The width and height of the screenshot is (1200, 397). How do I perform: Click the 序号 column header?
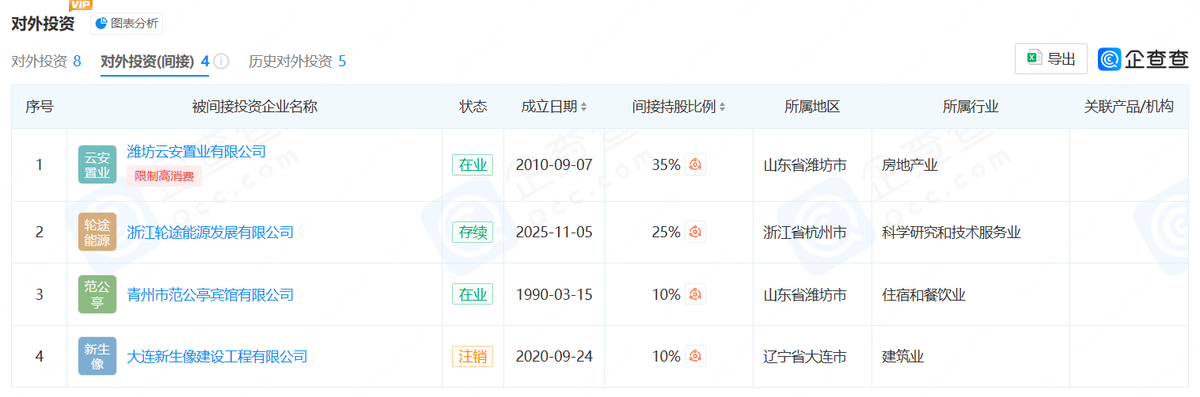tap(39, 106)
